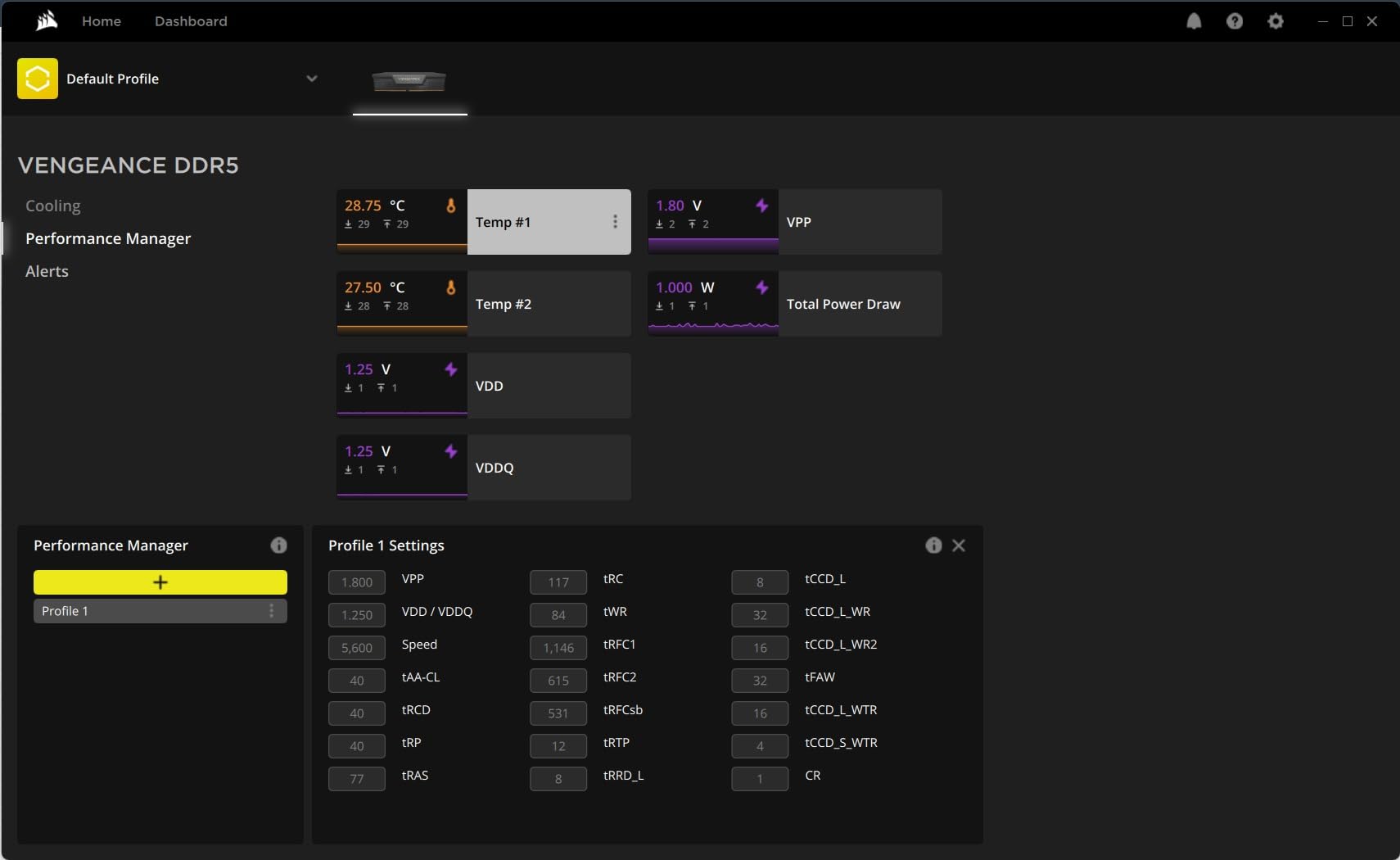
Task: Expand the Default Profile dropdown chevron
Action: [x=312, y=79]
